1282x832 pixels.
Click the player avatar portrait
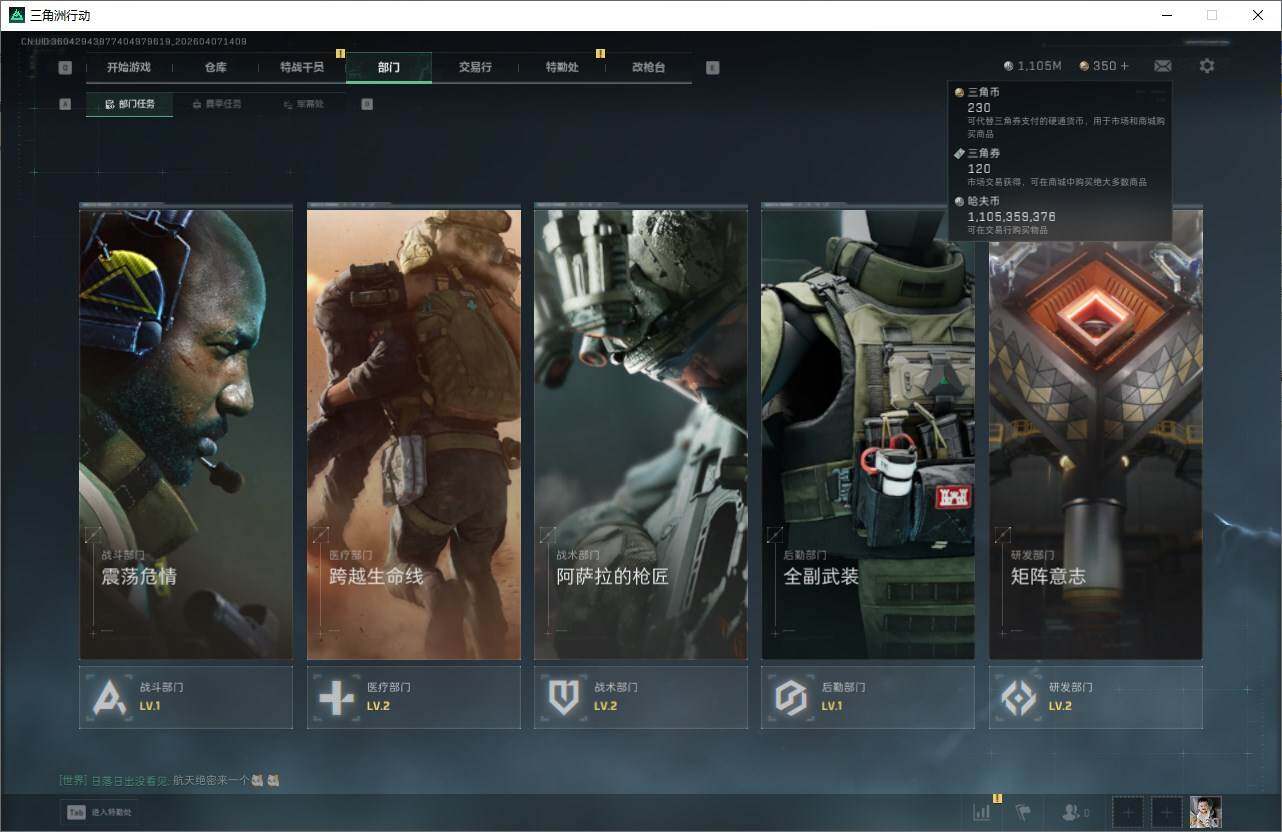tap(1205, 812)
